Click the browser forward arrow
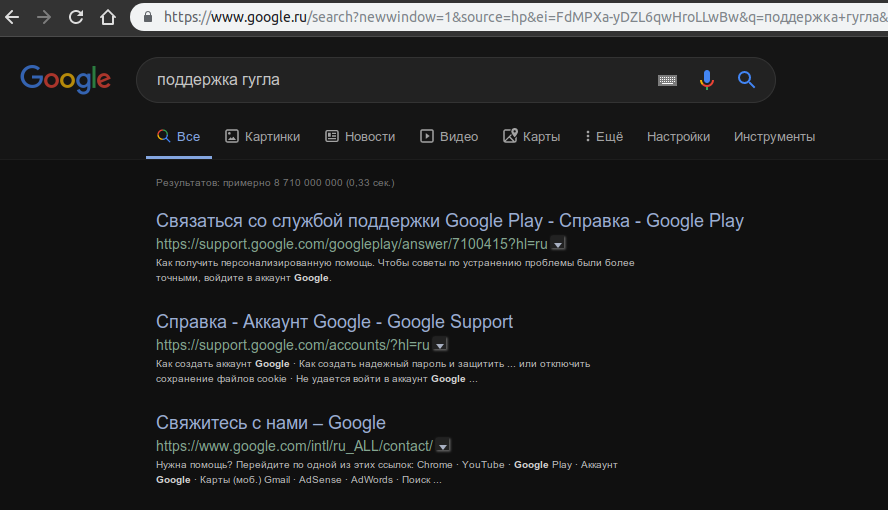The height and width of the screenshot is (510, 888). [x=44, y=17]
